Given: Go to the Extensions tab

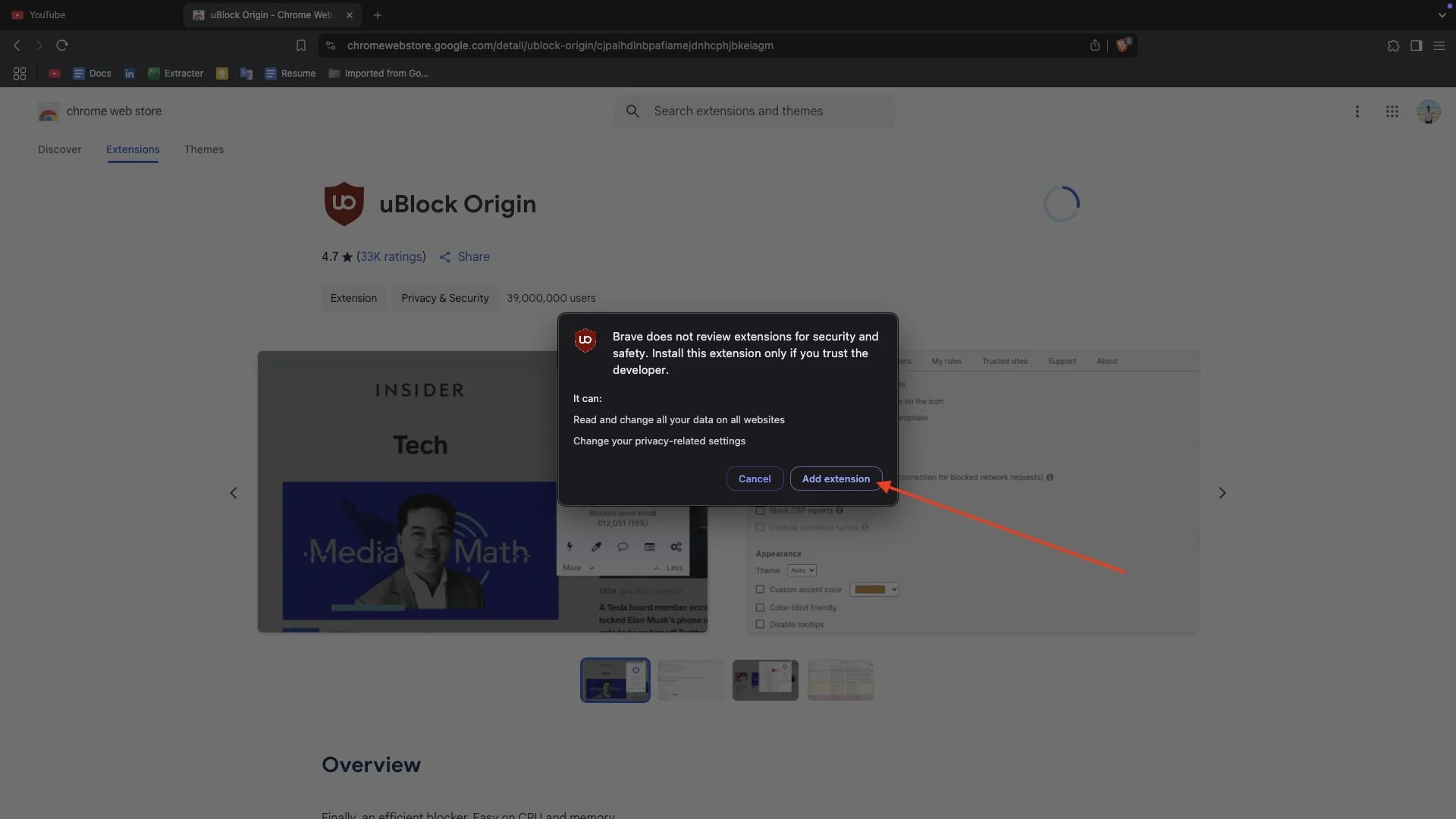Looking at the screenshot, I should point(133,149).
